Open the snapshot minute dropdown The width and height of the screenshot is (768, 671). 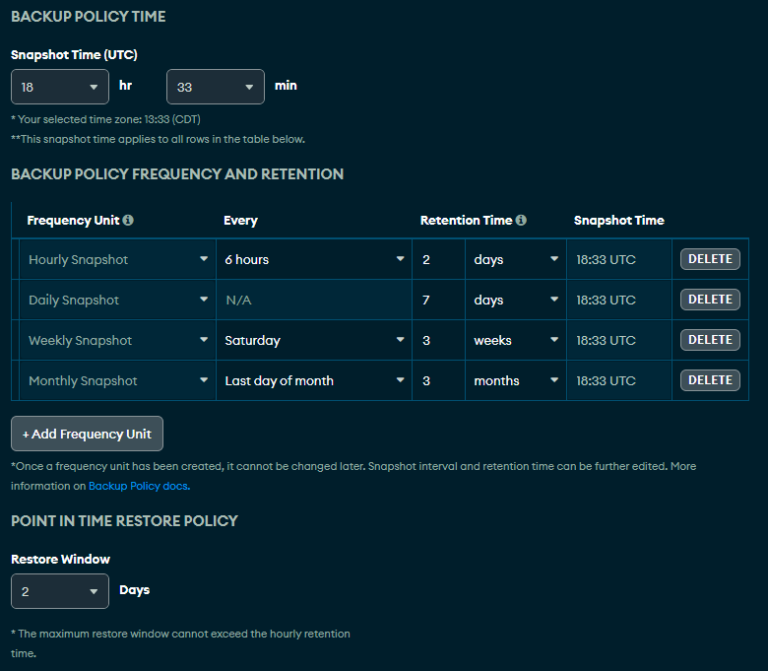[215, 87]
